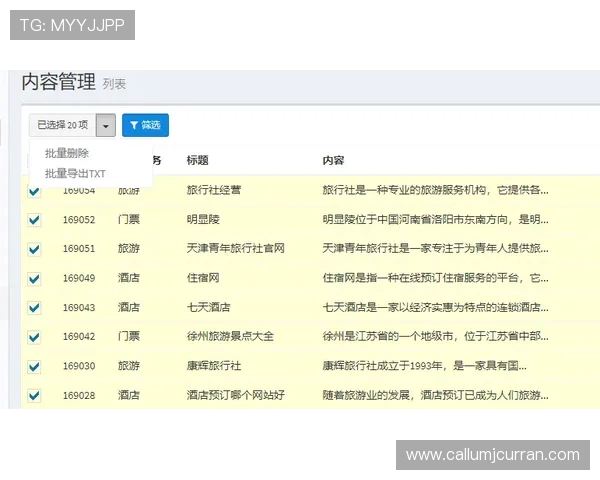
Task: Uncheck the checkbox for row 旅行社经营
Action: [x=34, y=191]
